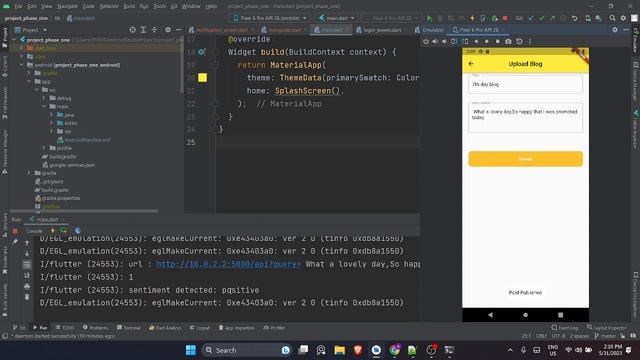Viewport: 640px width, 360px height.
Task: Collapse project_phase_one root tree node
Action: point(15,40)
